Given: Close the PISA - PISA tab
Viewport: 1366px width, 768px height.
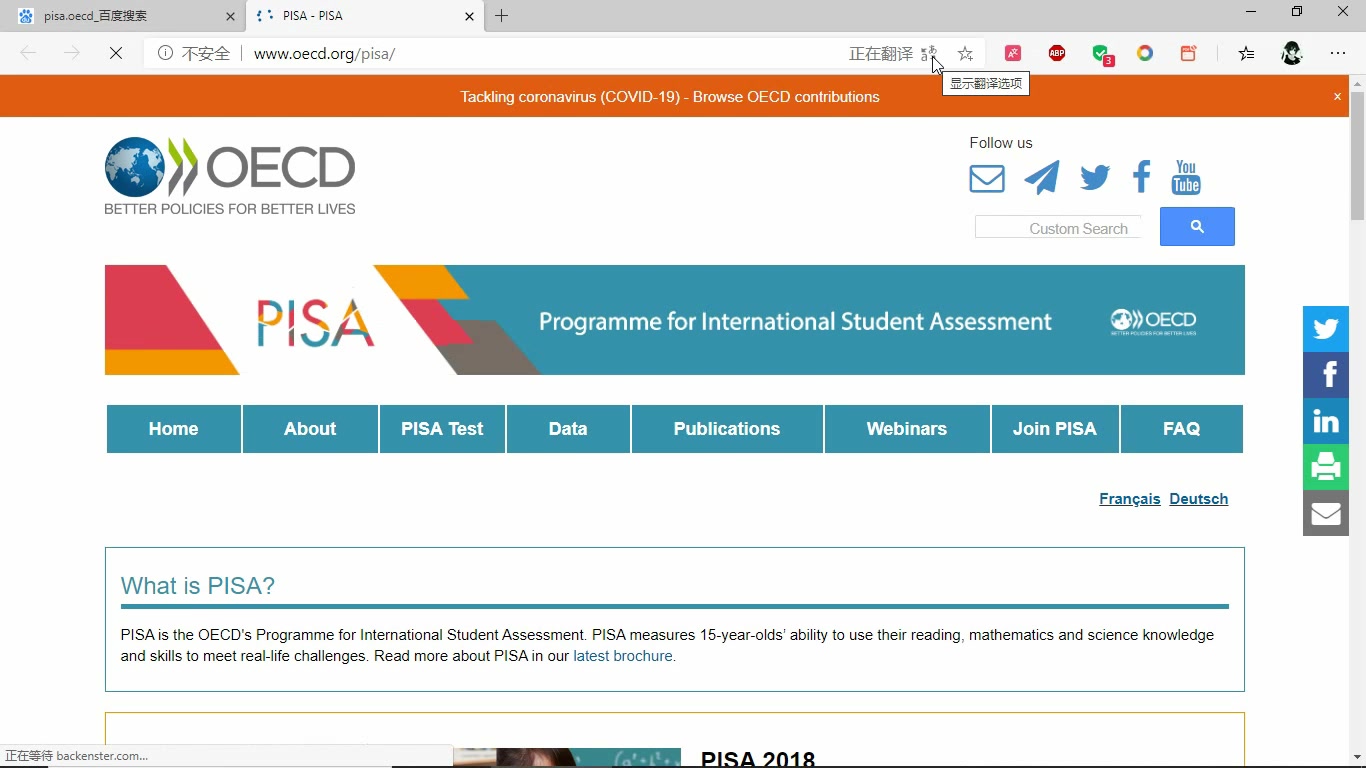Looking at the screenshot, I should pos(469,16).
